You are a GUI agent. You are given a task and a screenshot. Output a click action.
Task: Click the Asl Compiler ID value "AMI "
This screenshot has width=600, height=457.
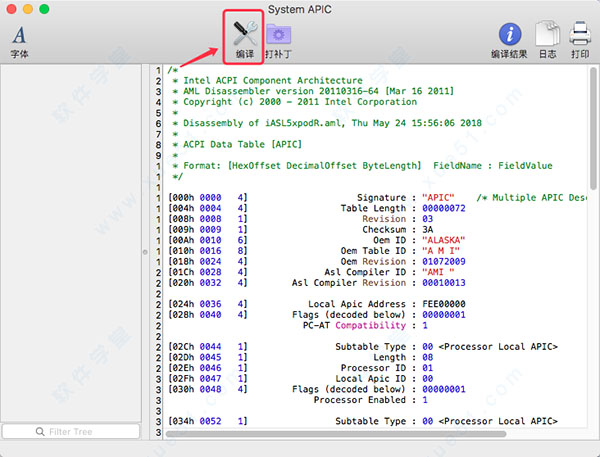[x=438, y=272]
